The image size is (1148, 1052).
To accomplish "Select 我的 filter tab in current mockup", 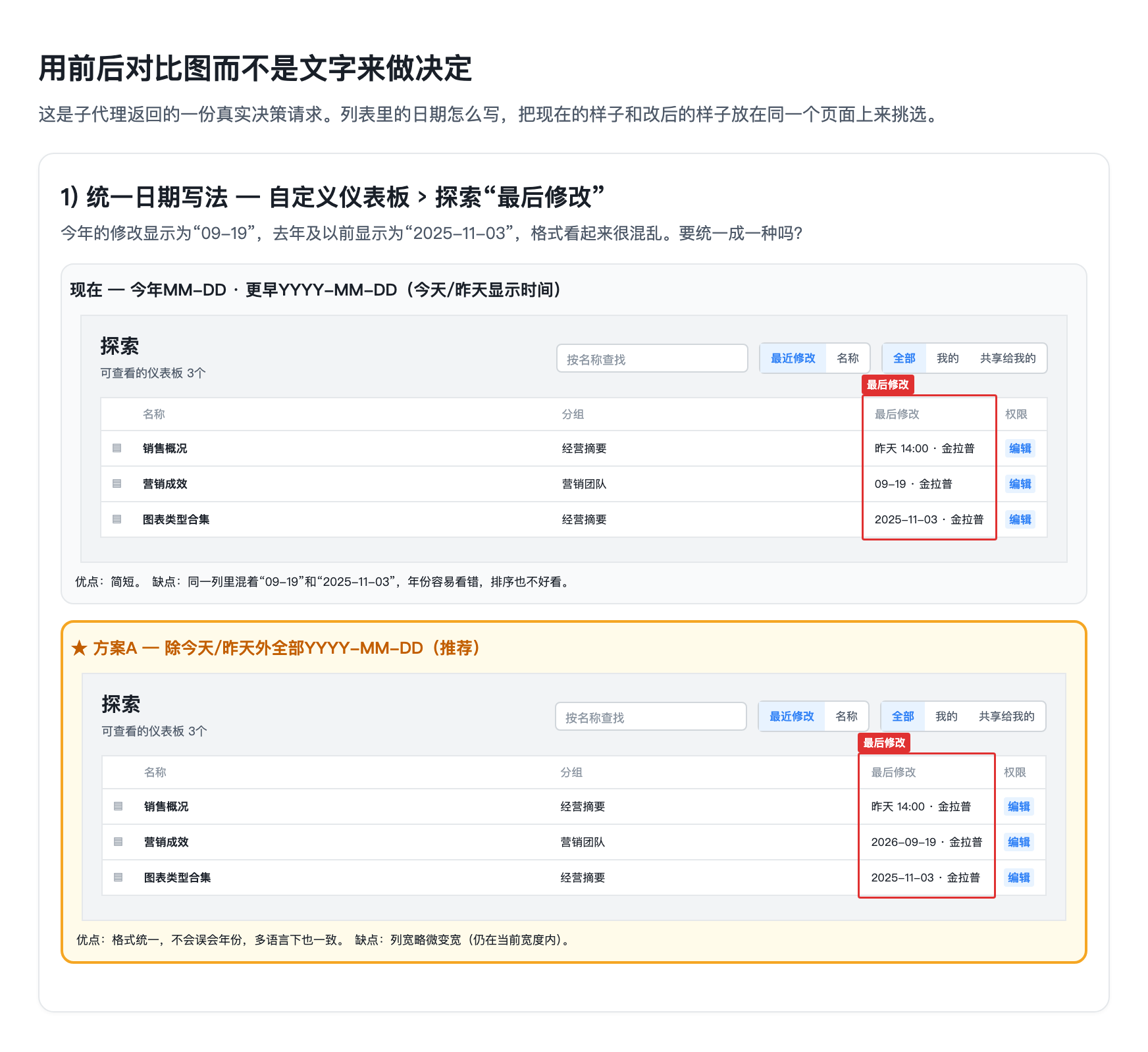I will pyautogui.click(x=947, y=358).
